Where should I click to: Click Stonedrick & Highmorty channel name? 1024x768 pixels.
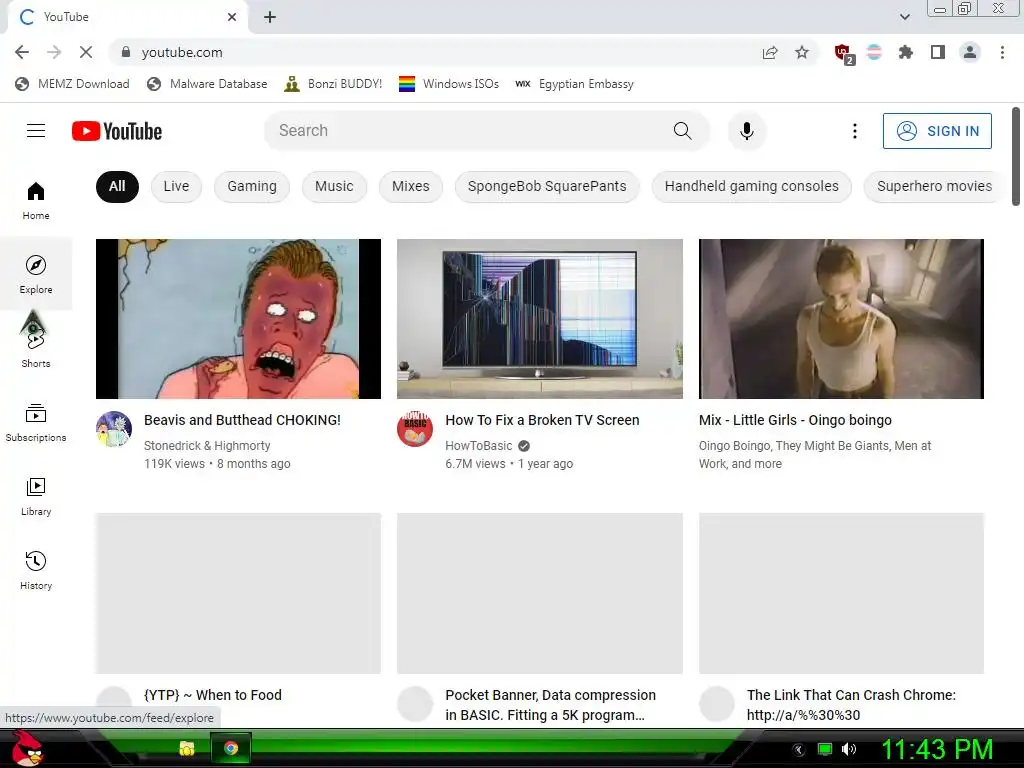coord(207,445)
